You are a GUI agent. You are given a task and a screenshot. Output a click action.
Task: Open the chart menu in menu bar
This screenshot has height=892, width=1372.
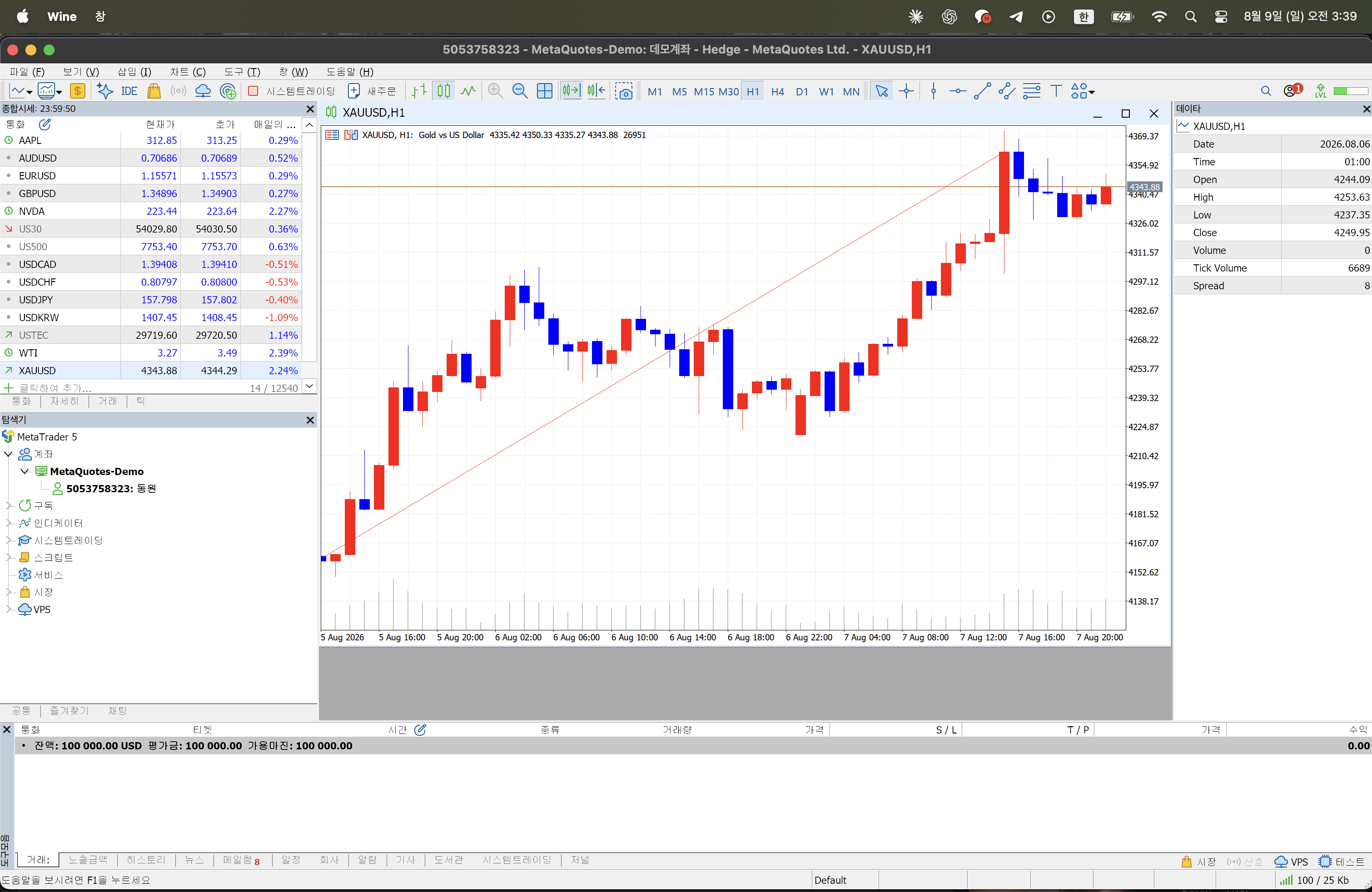pos(187,71)
